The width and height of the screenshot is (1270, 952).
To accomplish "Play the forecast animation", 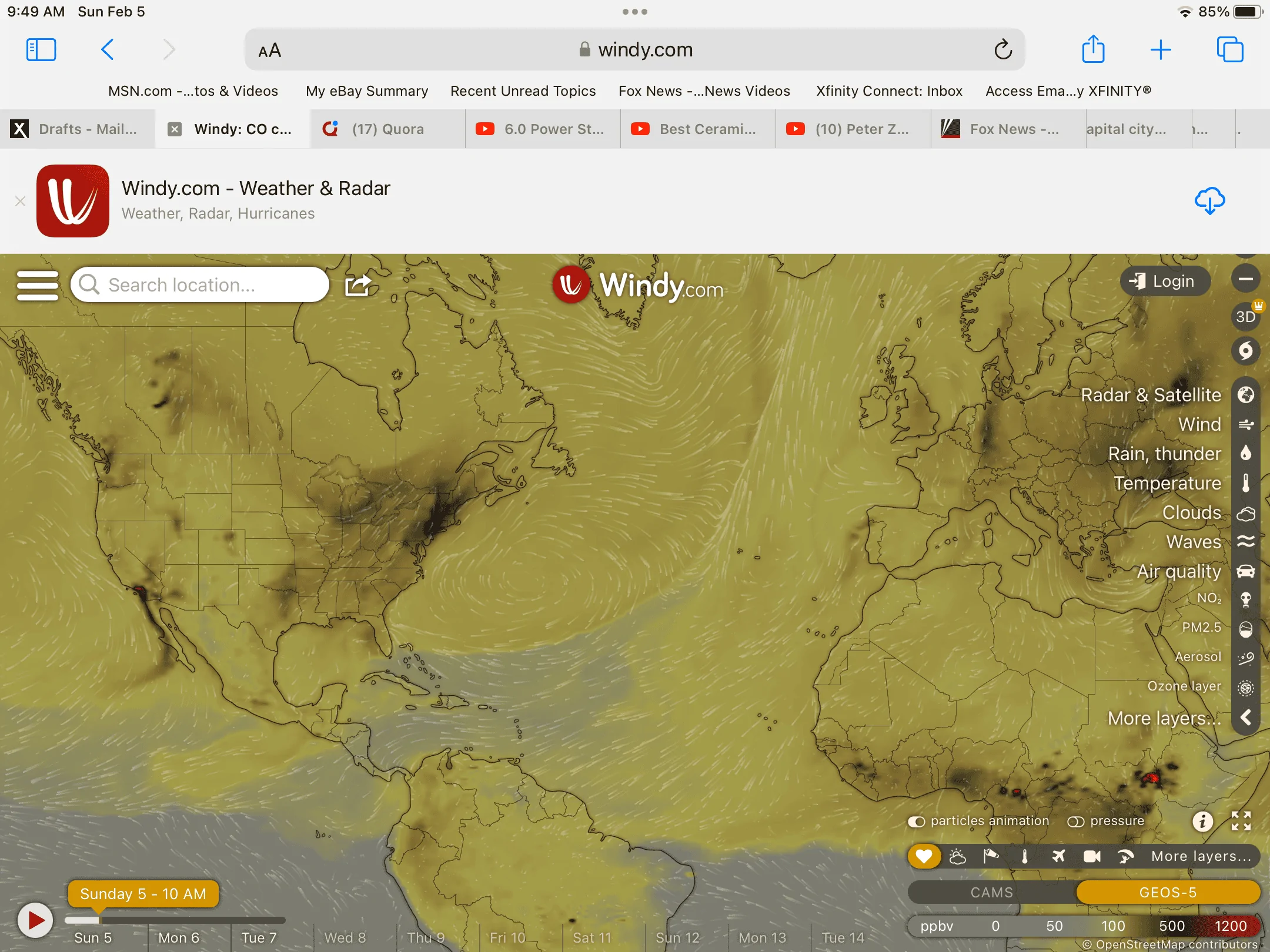I will [x=35, y=920].
